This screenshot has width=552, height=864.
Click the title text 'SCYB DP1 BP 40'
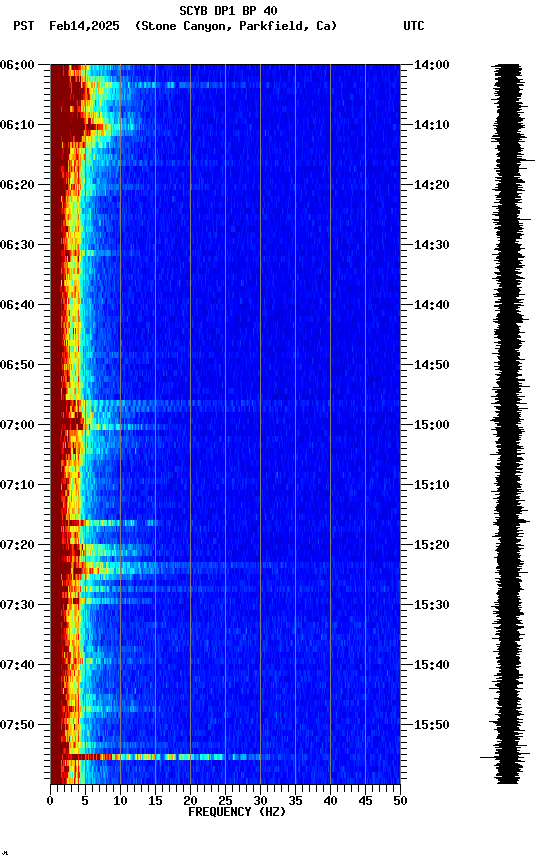point(228,11)
